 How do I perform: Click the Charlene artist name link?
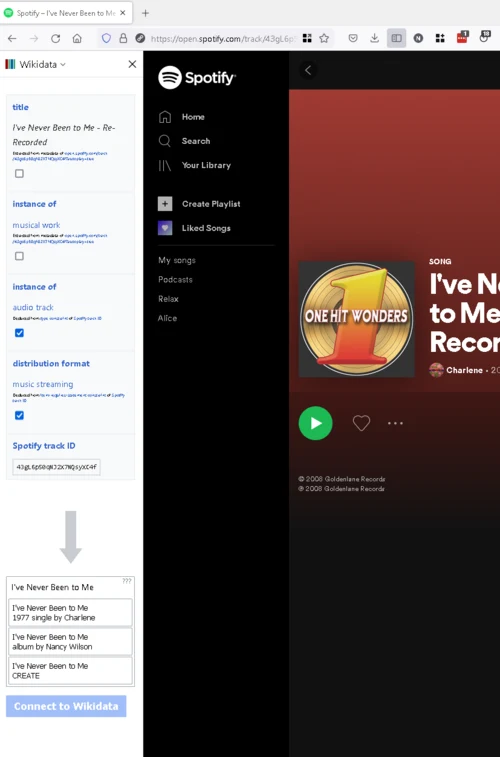pyautogui.click(x=464, y=370)
